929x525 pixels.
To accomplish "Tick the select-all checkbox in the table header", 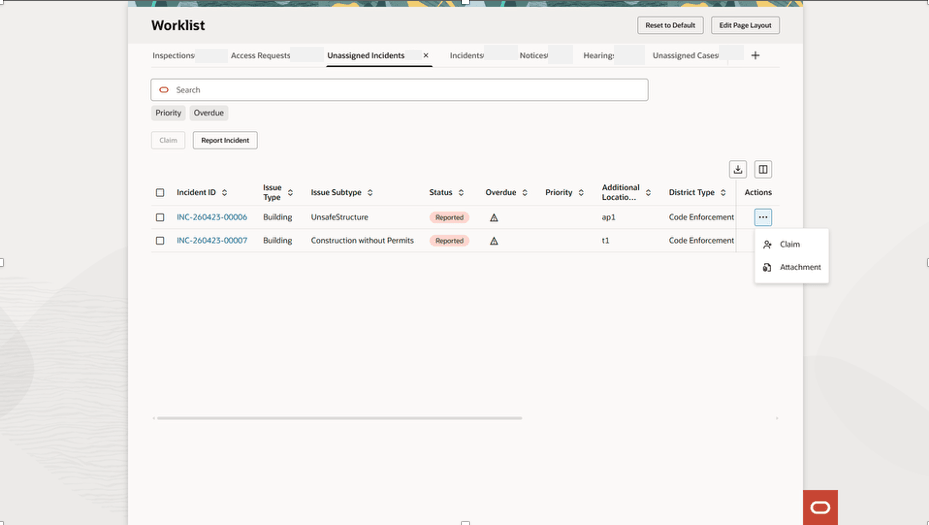I will [x=160, y=193].
